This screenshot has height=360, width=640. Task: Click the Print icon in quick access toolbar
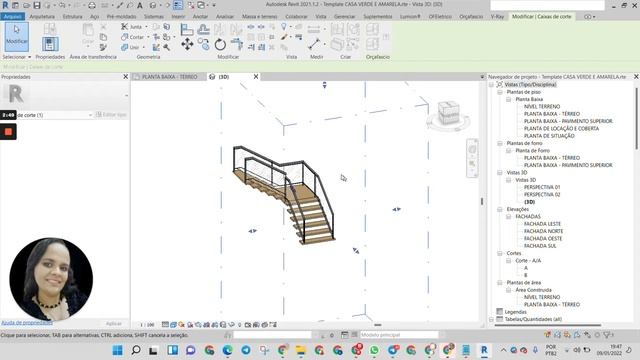pos(92,5)
